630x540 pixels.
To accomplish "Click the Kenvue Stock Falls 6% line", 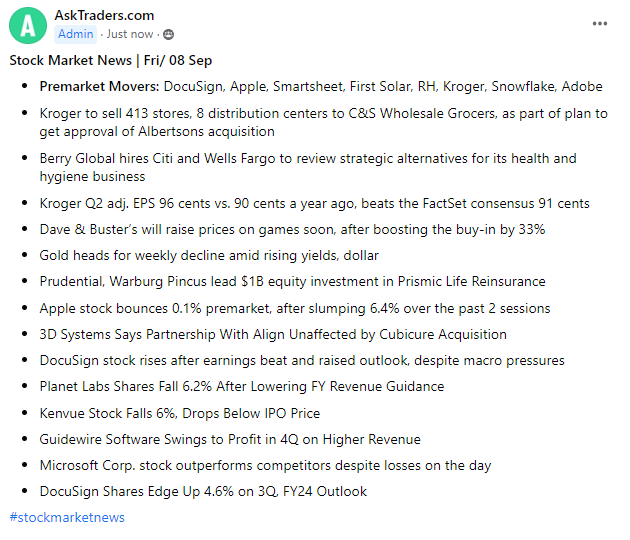I will point(179,412).
